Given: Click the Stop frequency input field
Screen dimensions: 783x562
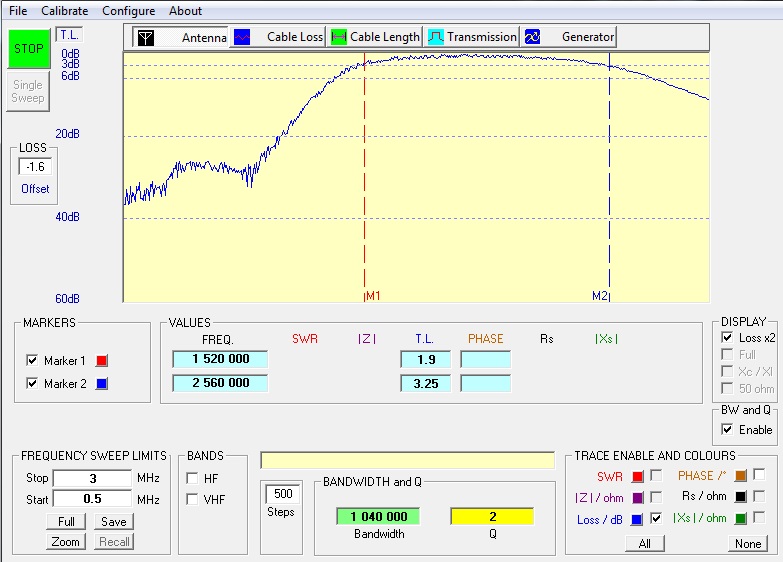Looking at the screenshot, I should tap(91, 478).
